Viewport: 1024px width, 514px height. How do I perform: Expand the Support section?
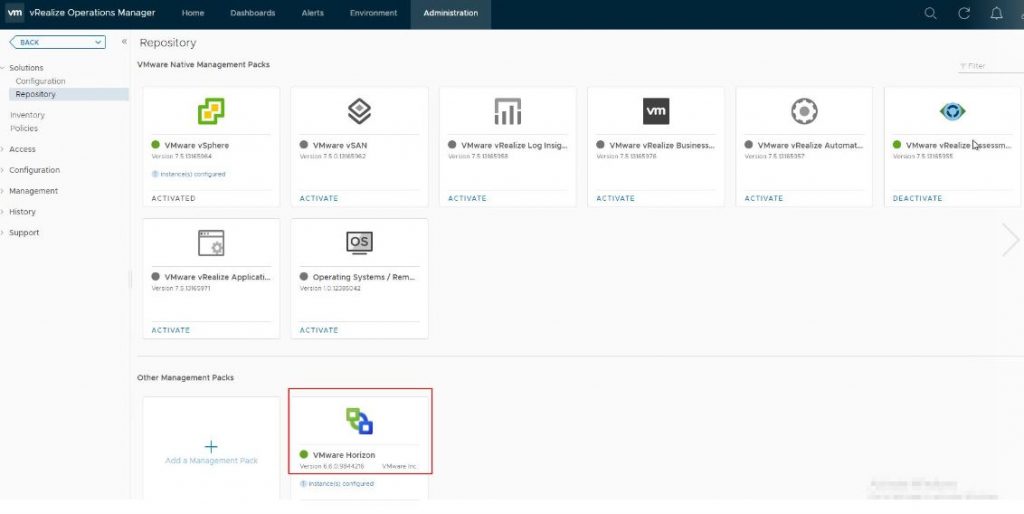point(3,233)
